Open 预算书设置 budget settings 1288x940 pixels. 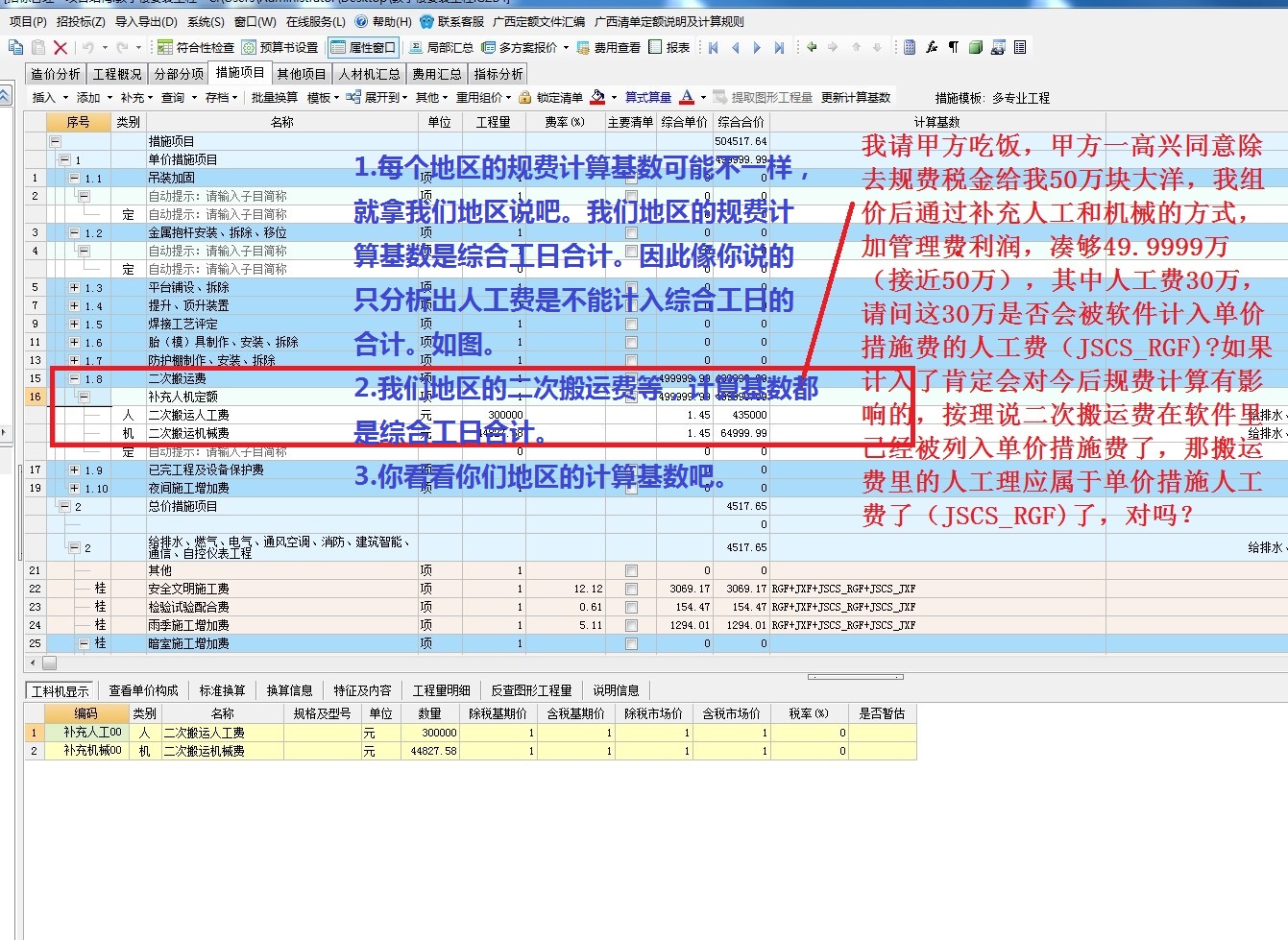tap(279, 47)
